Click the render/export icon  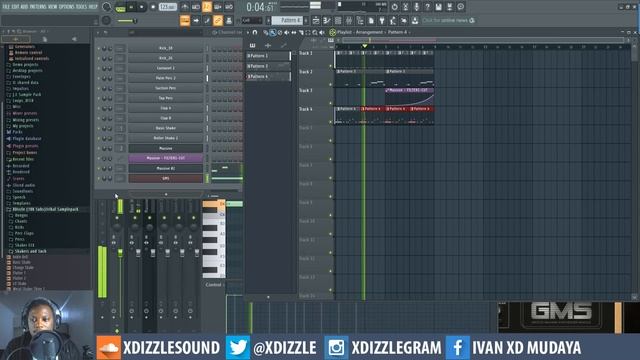point(449,7)
